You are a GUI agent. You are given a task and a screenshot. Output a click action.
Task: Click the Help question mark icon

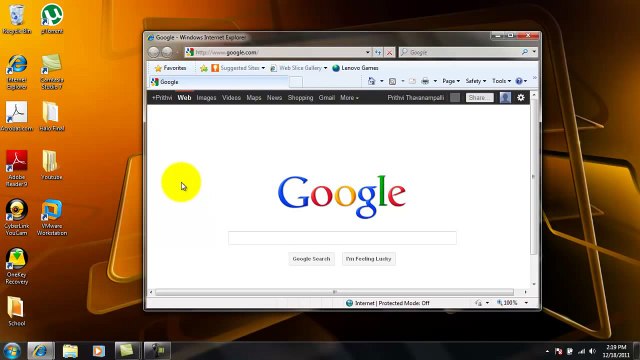[x=519, y=81]
